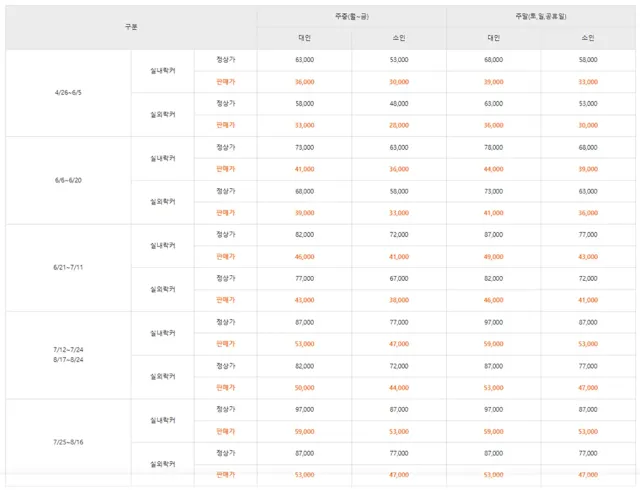Click the 28,000 sale price cell

[399, 125]
